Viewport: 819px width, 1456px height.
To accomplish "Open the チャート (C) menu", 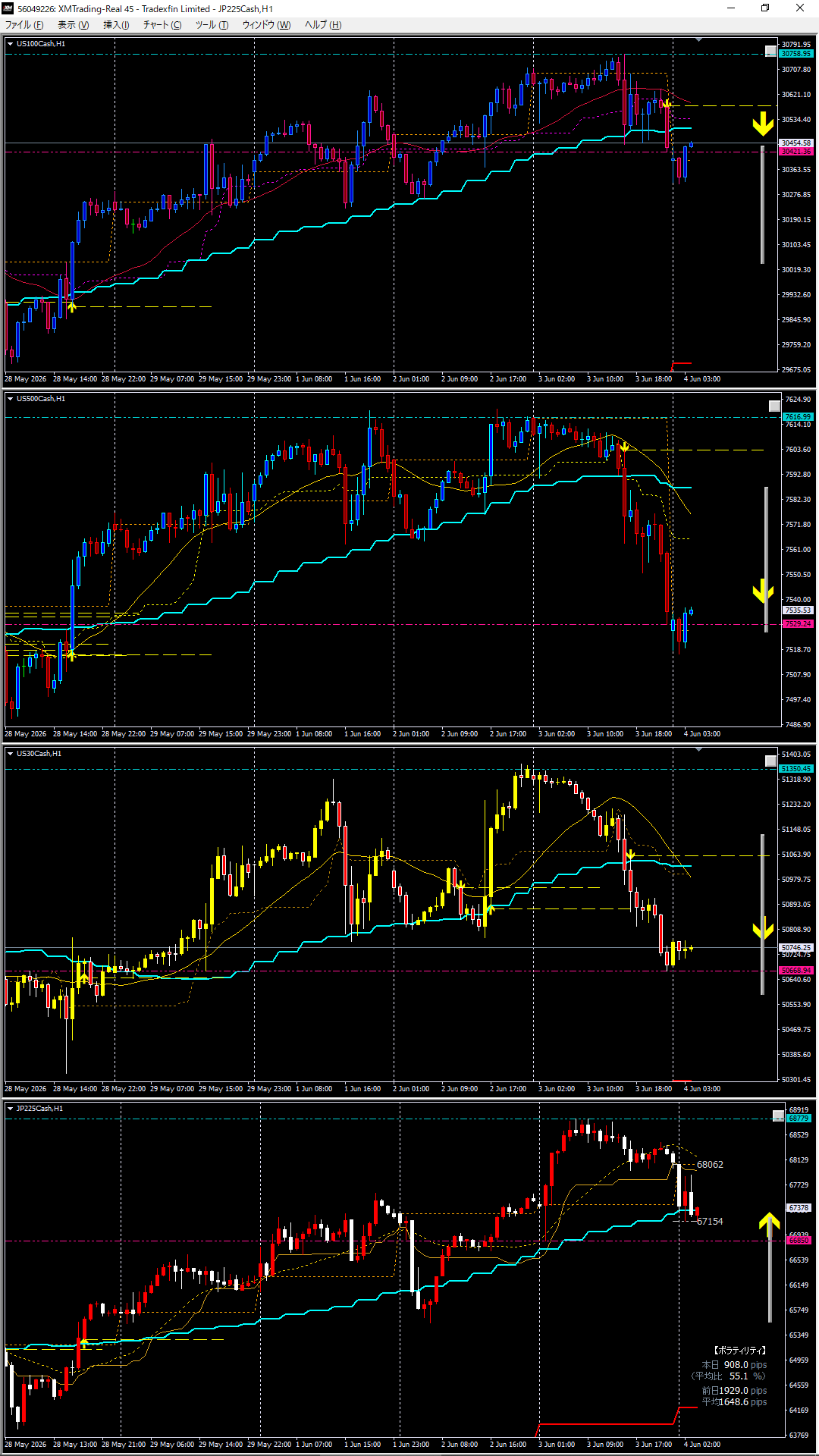I will coord(162,25).
